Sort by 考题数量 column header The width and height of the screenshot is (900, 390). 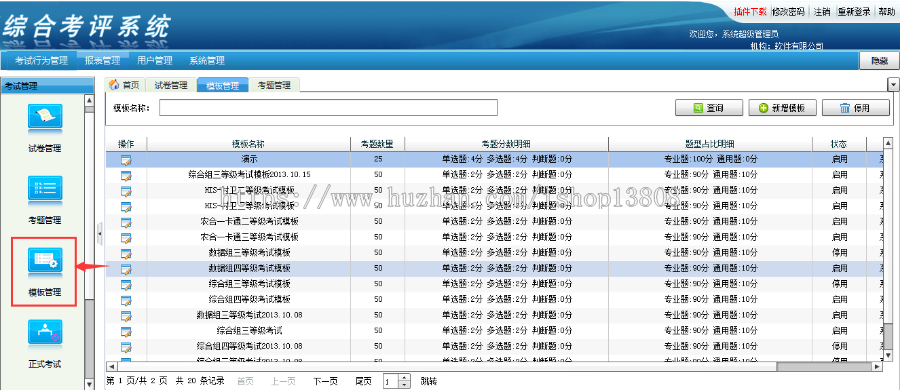tap(377, 144)
